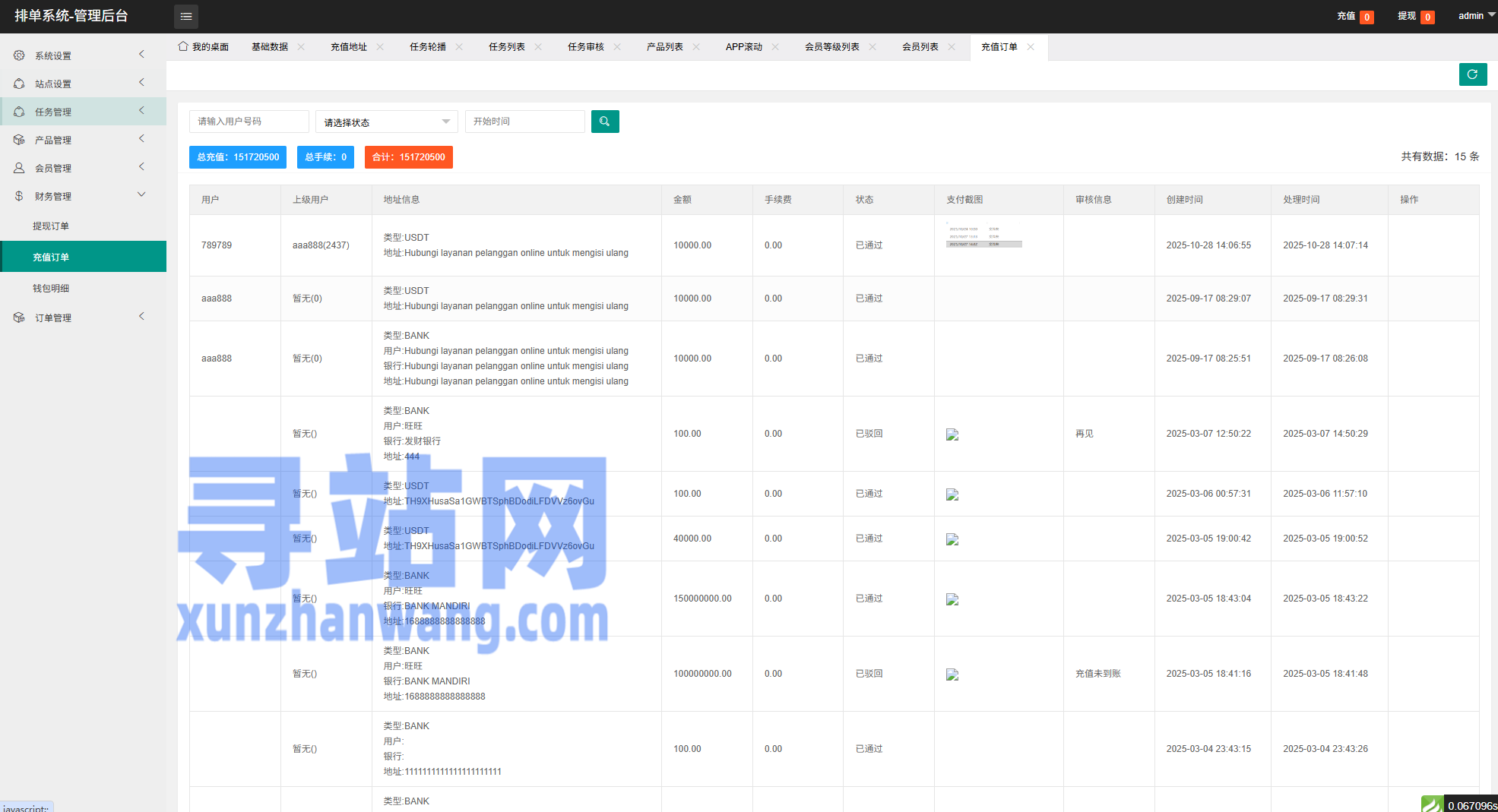Click the home icon on 我的桌面 tab
The image size is (1498, 812).
[x=182, y=46]
